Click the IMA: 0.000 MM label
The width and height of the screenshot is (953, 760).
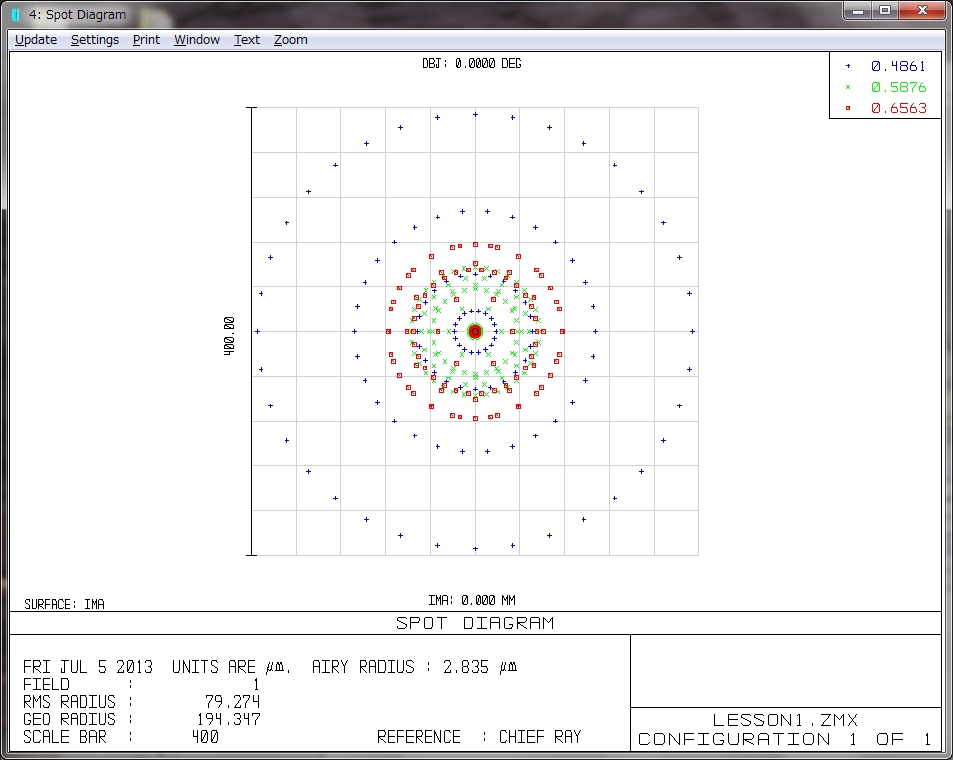click(472, 601)
